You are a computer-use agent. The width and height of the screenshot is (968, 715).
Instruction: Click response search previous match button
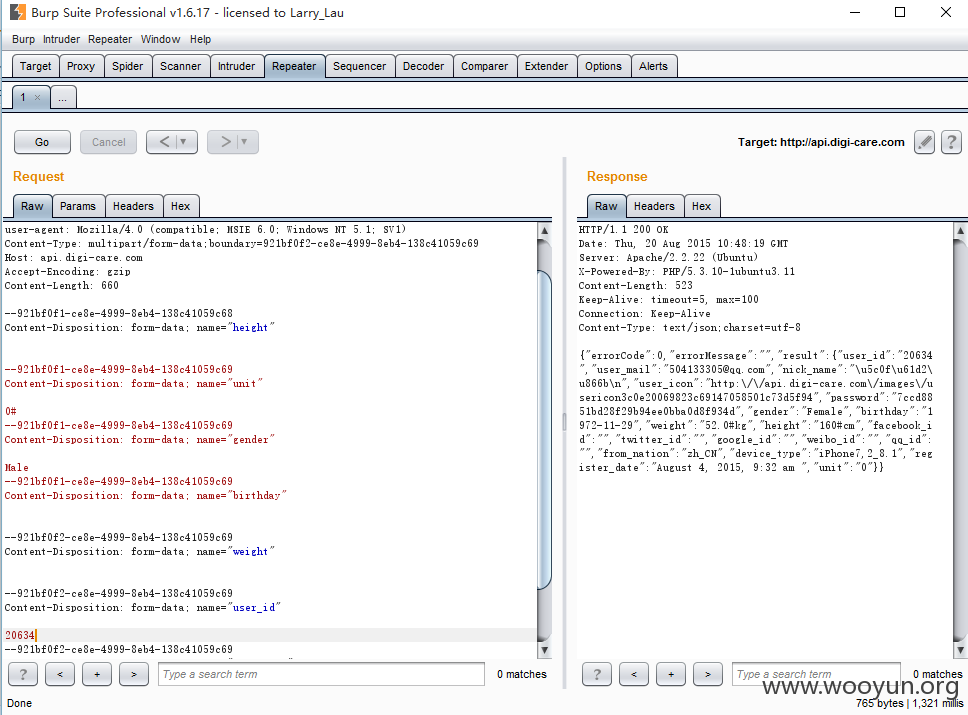(634, 674)
